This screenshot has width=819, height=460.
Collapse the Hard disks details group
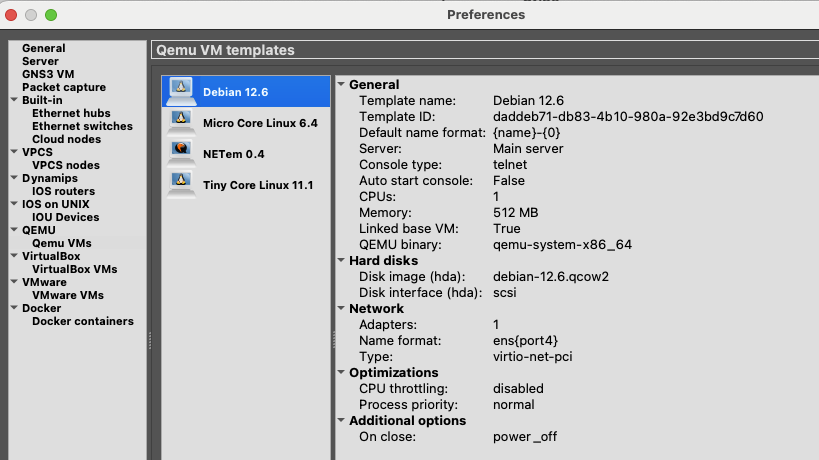pyautogui.click(x=341, y=260)
